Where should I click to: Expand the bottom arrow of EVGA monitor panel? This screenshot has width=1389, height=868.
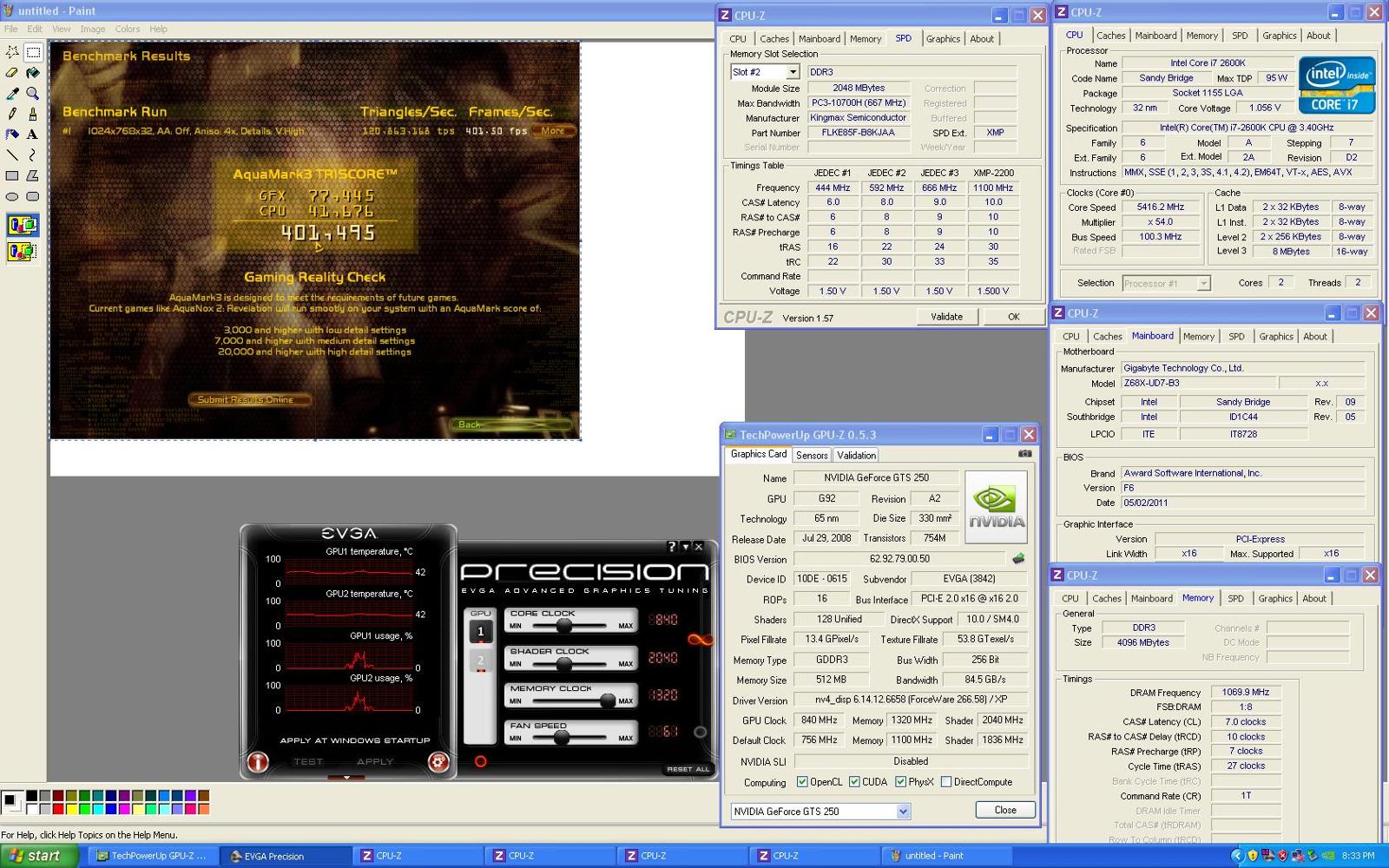347,777
